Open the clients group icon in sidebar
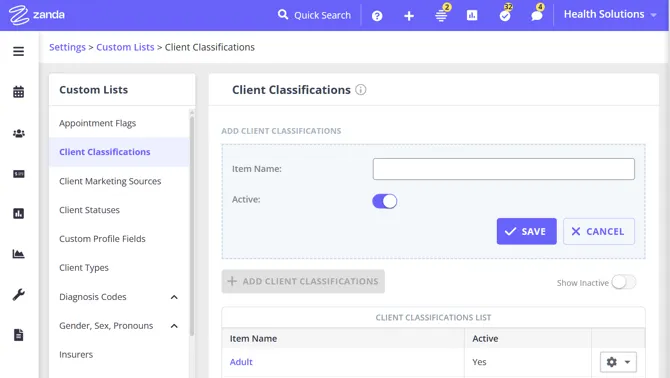The height and width of the screenshot is (378, 670). 18,133
